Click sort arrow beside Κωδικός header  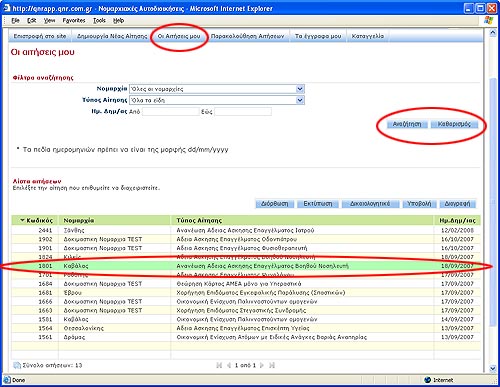(x=22, y=220)
